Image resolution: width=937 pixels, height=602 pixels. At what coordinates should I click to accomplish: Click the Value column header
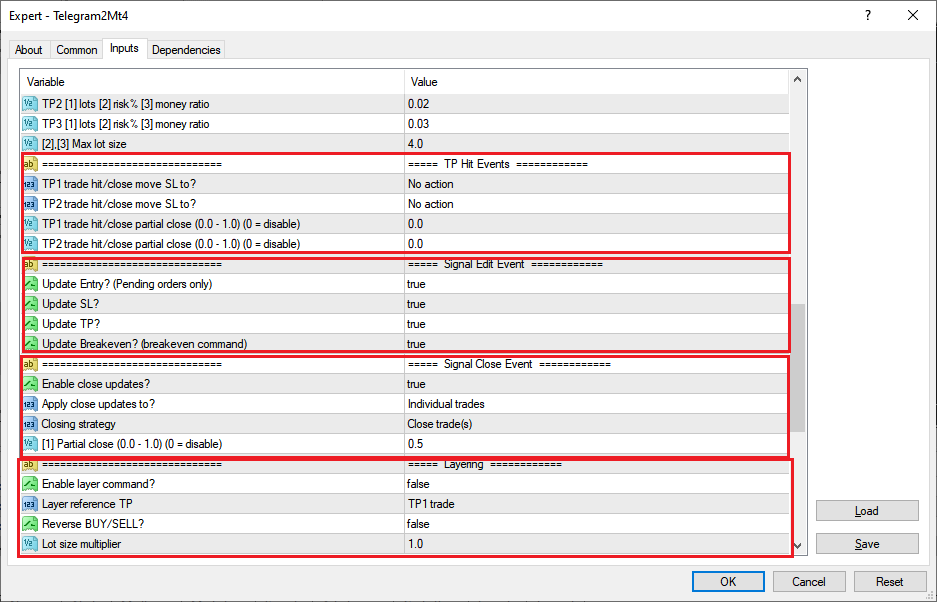pyautogui.click(x=596, y=82)
